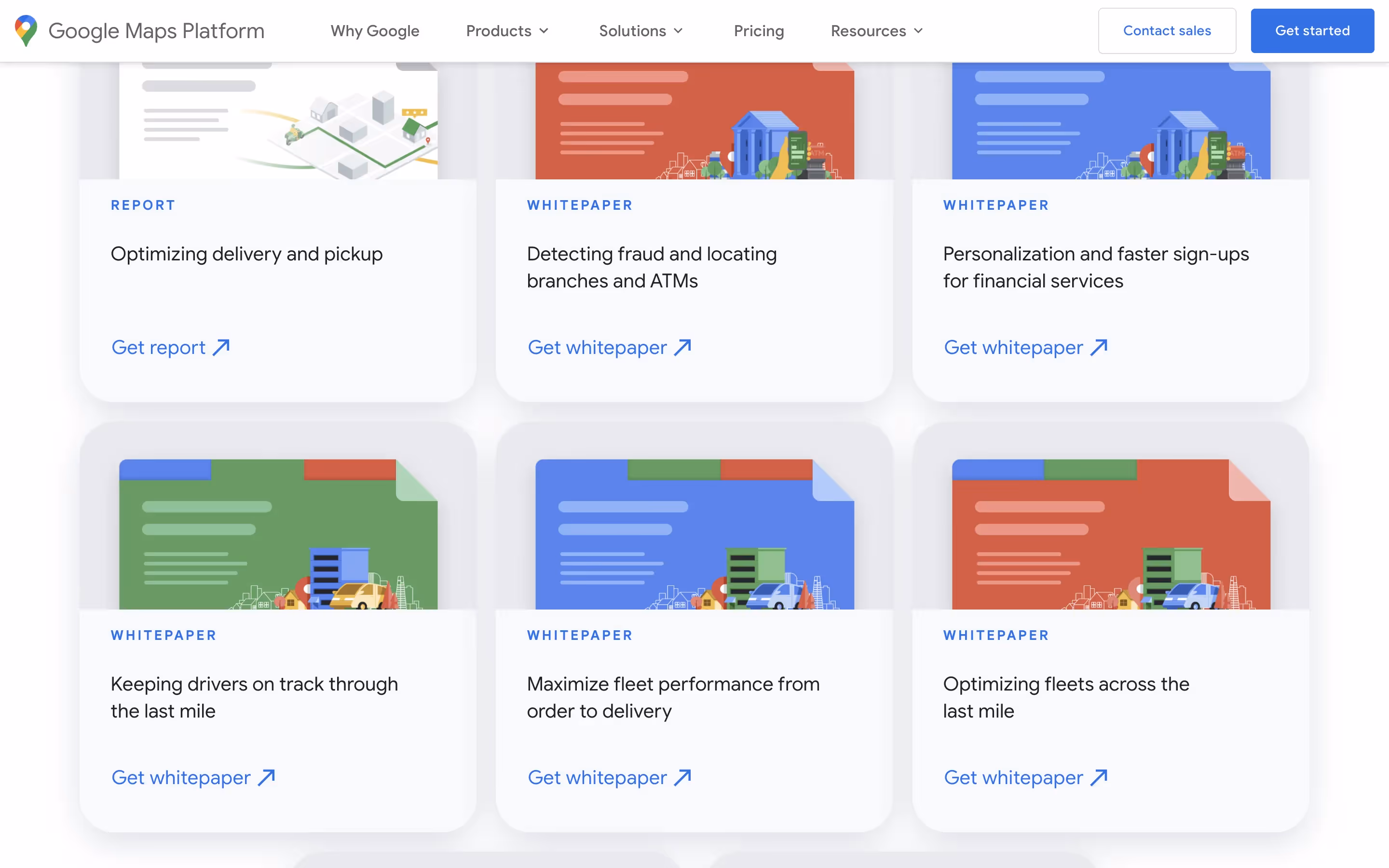This screenshot has height=868, width=1389.
Task: Expand the Products dropdown chevron
Action: 544,31
